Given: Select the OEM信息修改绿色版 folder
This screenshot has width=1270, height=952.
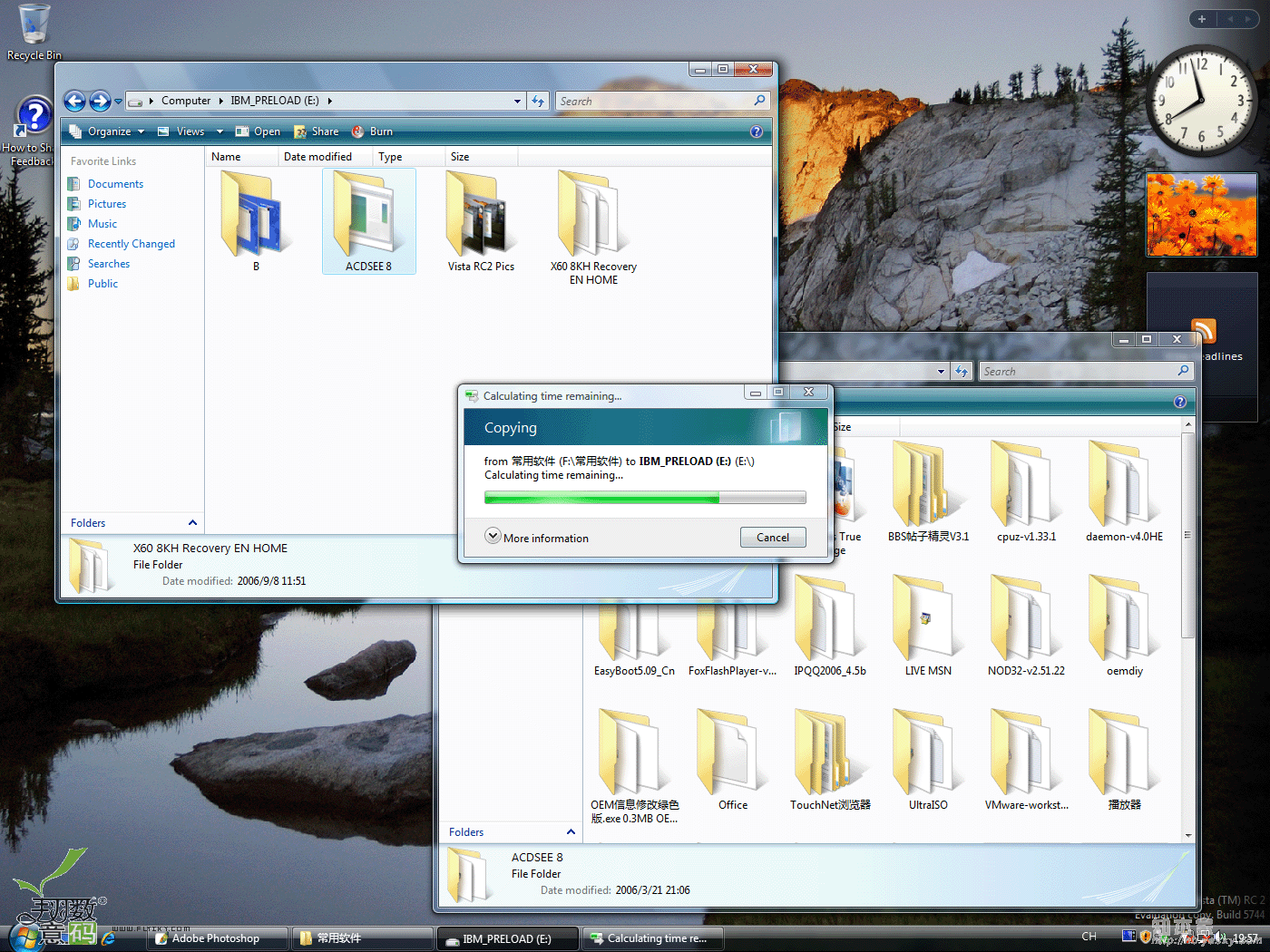Looking at the screenshot, I should [x=634, y=766].
